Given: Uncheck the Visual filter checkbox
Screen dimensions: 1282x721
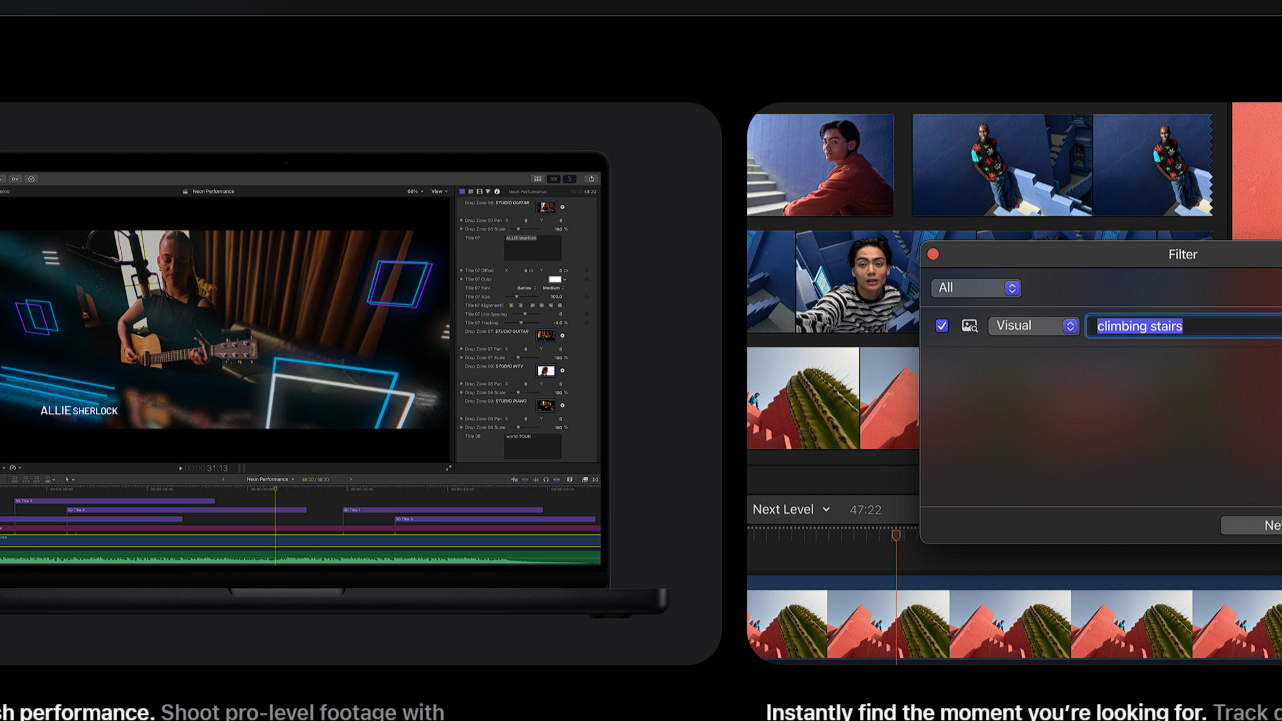Looking at the screenshot, I should point(941,326).
